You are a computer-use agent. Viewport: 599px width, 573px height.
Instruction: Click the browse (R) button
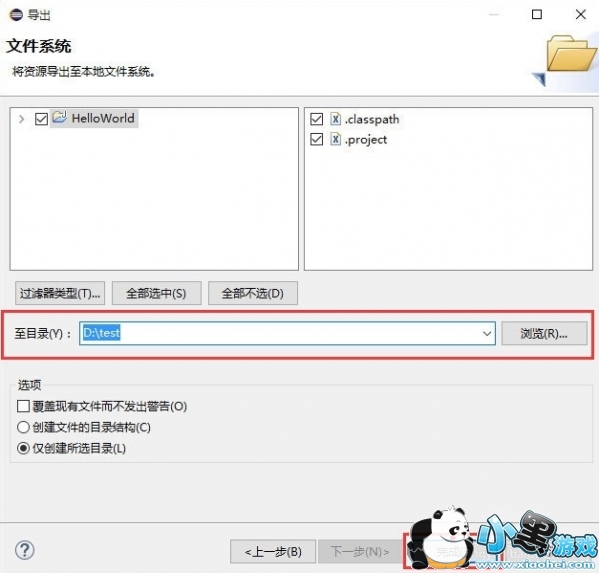544,333
